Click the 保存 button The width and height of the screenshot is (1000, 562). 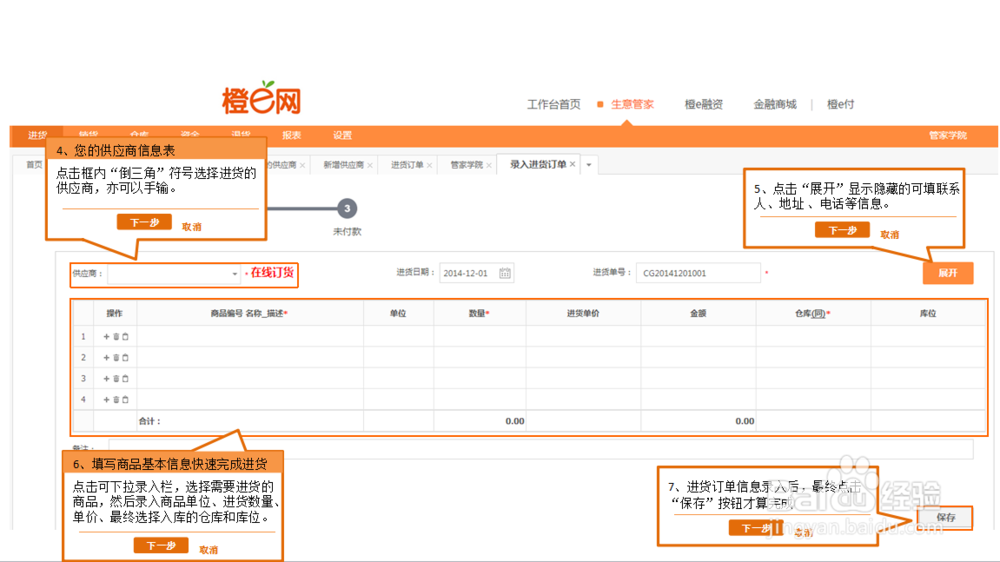(946, 517)
